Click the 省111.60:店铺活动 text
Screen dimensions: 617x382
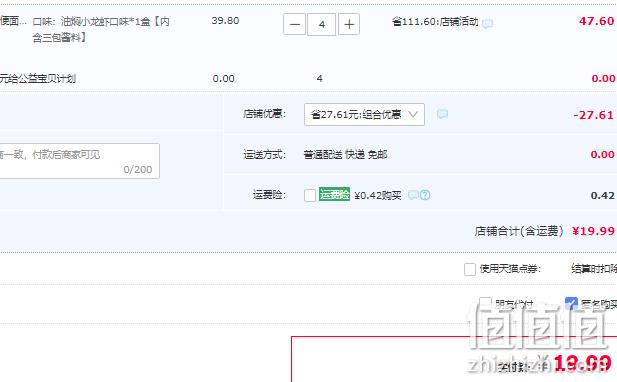[435, 22]
